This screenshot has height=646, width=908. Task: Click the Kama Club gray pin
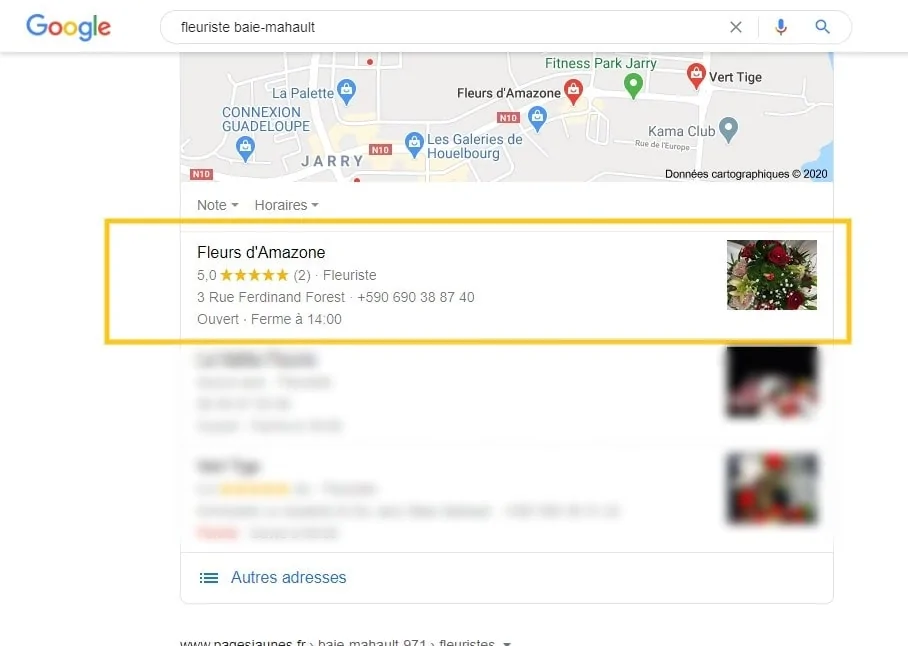(x=728, y=129)
